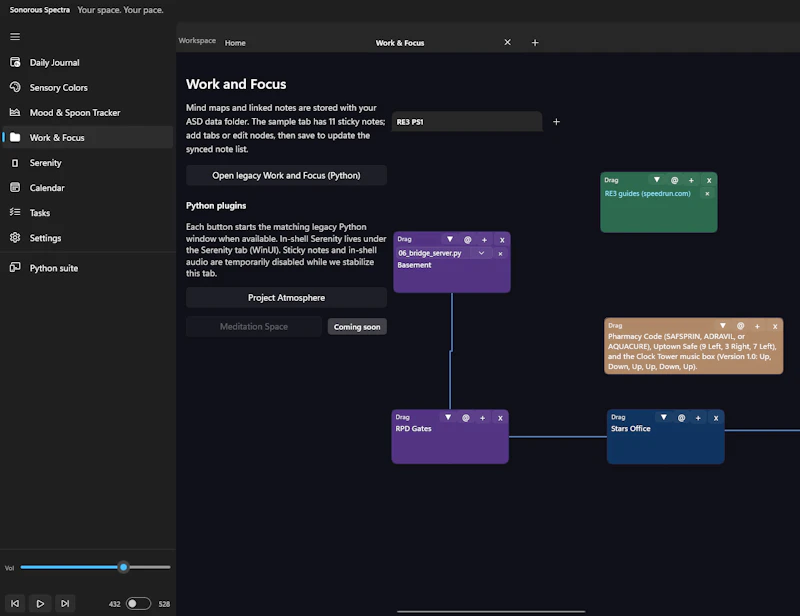Add a child node to the RPD Gates note
The image size is (800, 616).
click(482, 418)
